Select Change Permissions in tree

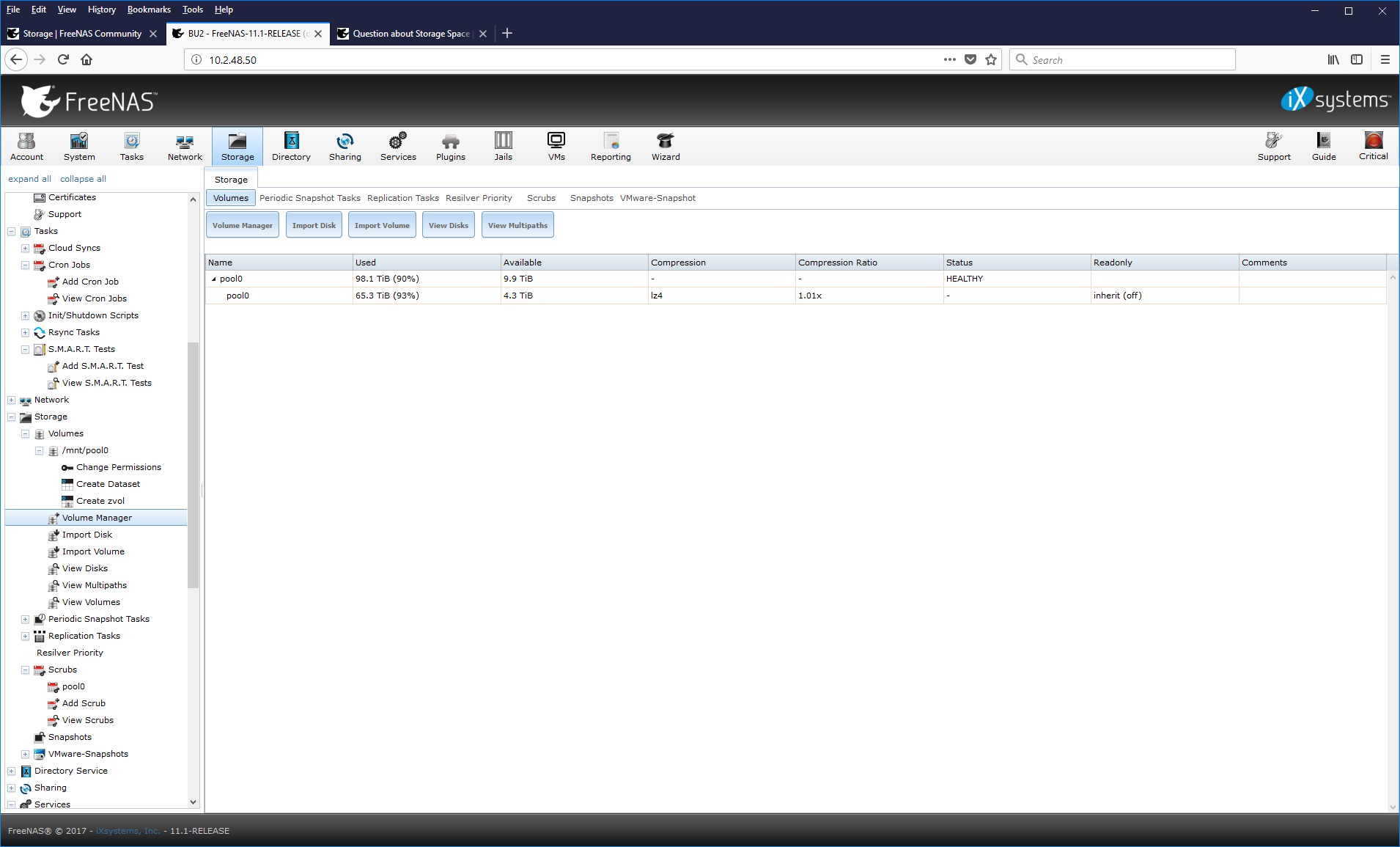pos(118,467)
